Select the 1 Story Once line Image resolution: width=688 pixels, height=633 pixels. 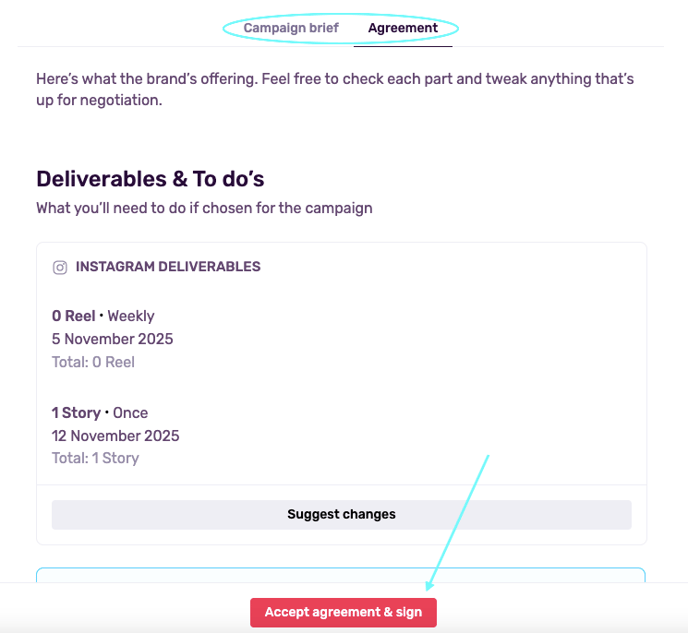100,413
